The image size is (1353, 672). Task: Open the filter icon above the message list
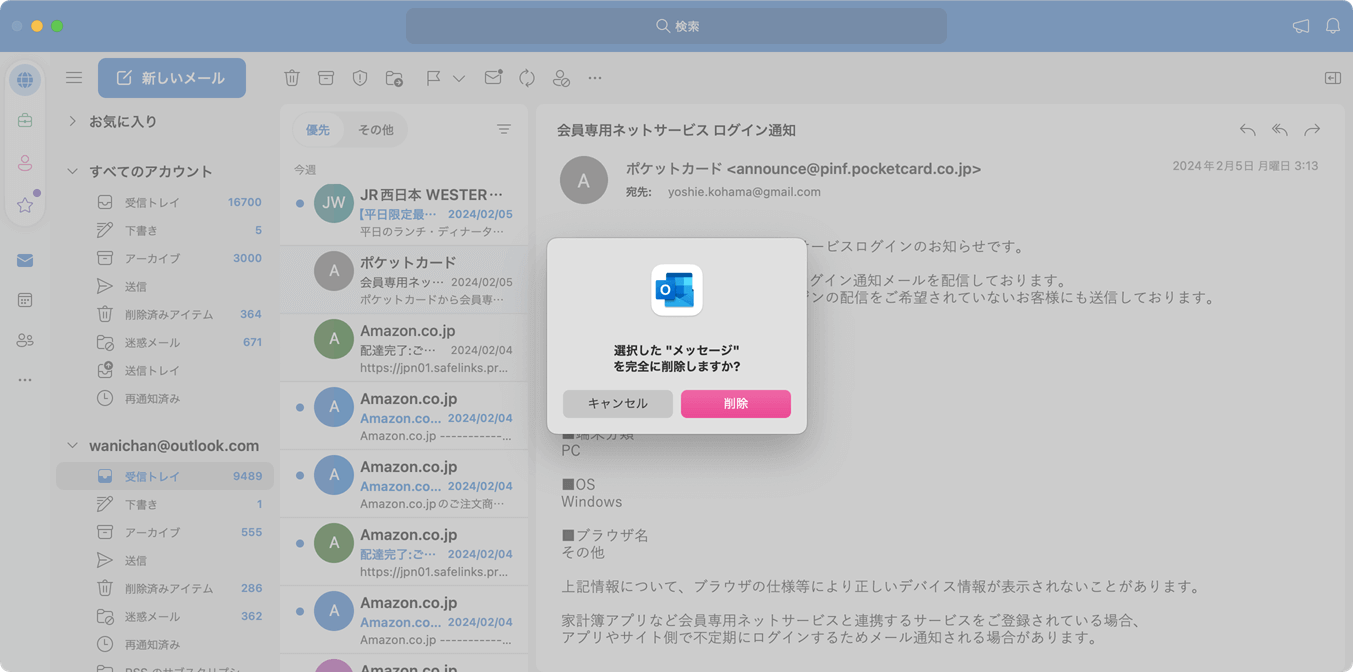[504, 129]
